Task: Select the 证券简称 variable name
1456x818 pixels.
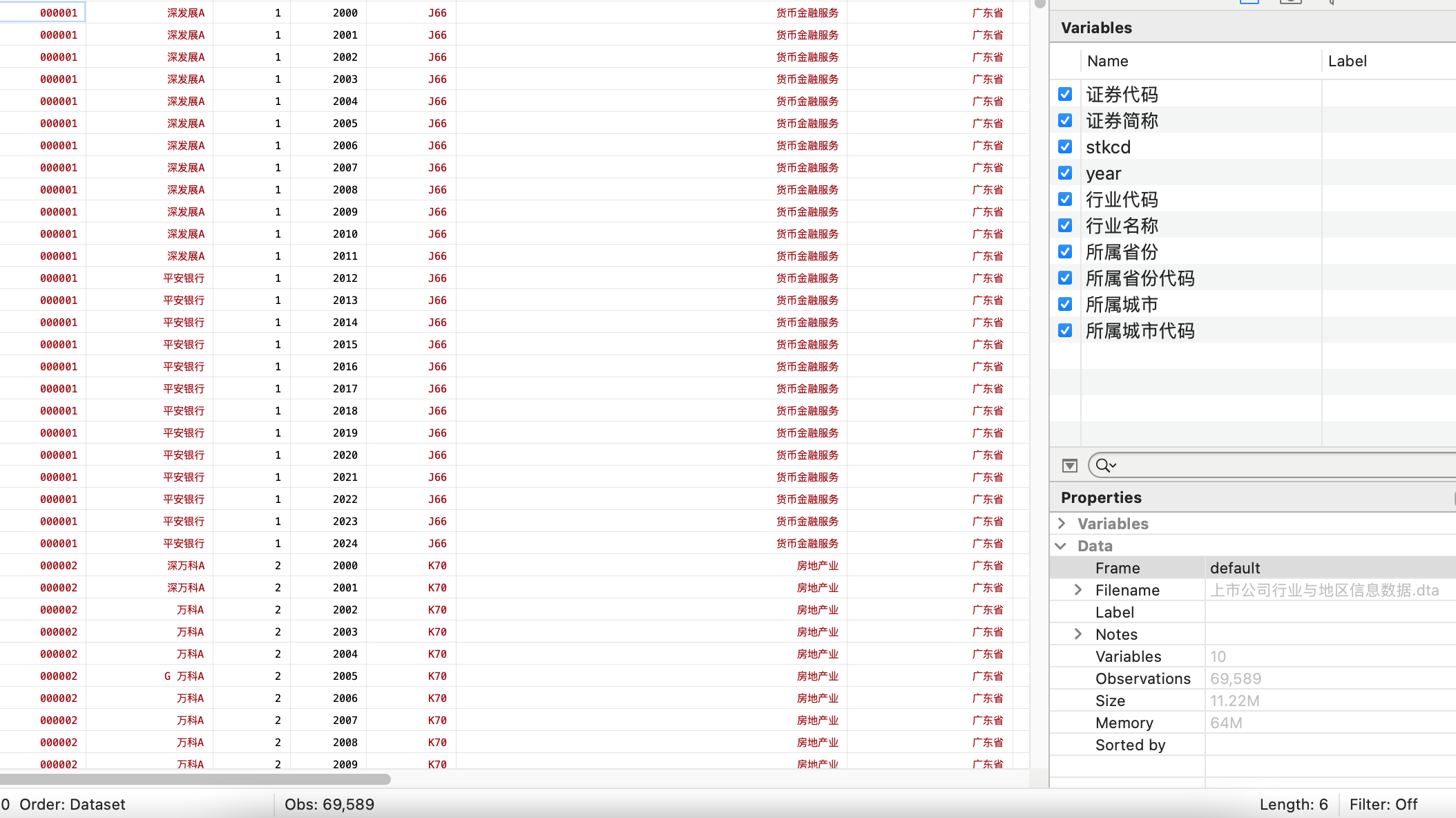Action: [1122, 121]
